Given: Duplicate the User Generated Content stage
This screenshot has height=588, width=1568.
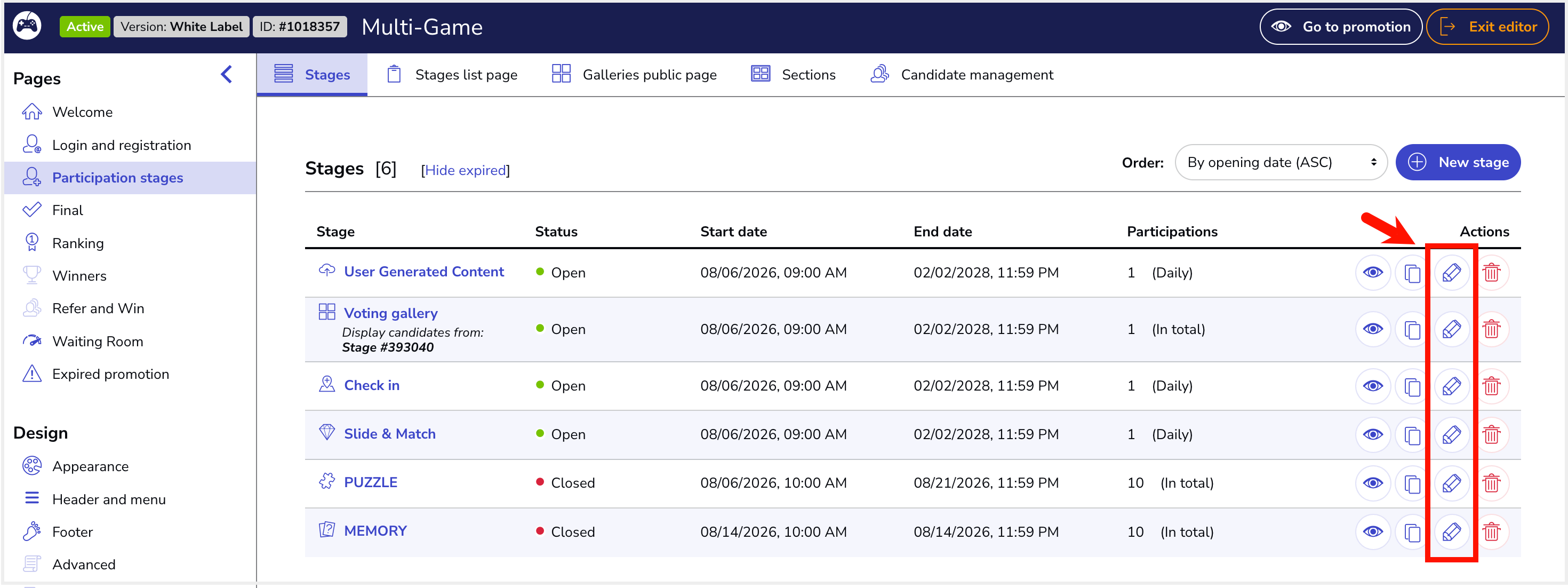Looking at the screenshot, I should [x=1412, y=273].
